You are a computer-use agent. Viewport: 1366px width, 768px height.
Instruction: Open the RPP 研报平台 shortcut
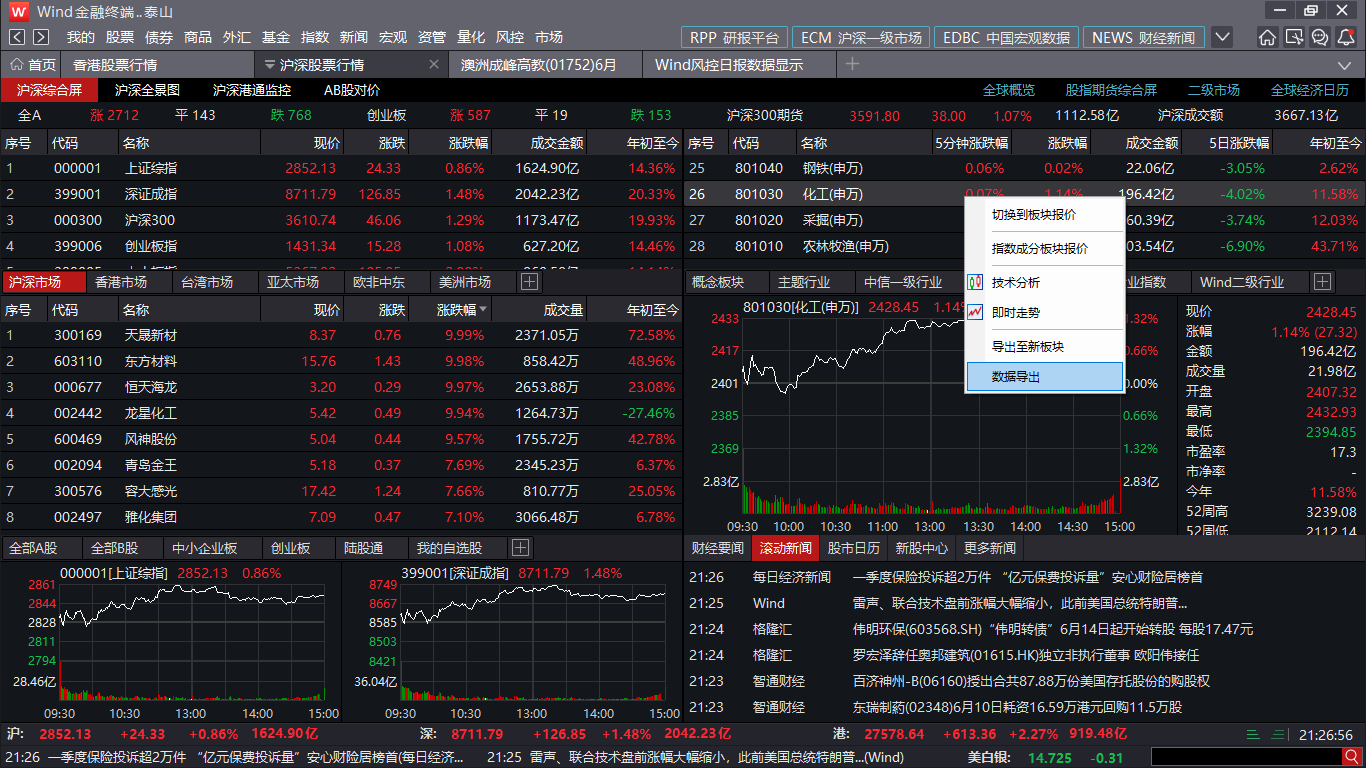[x=734, y=37]
